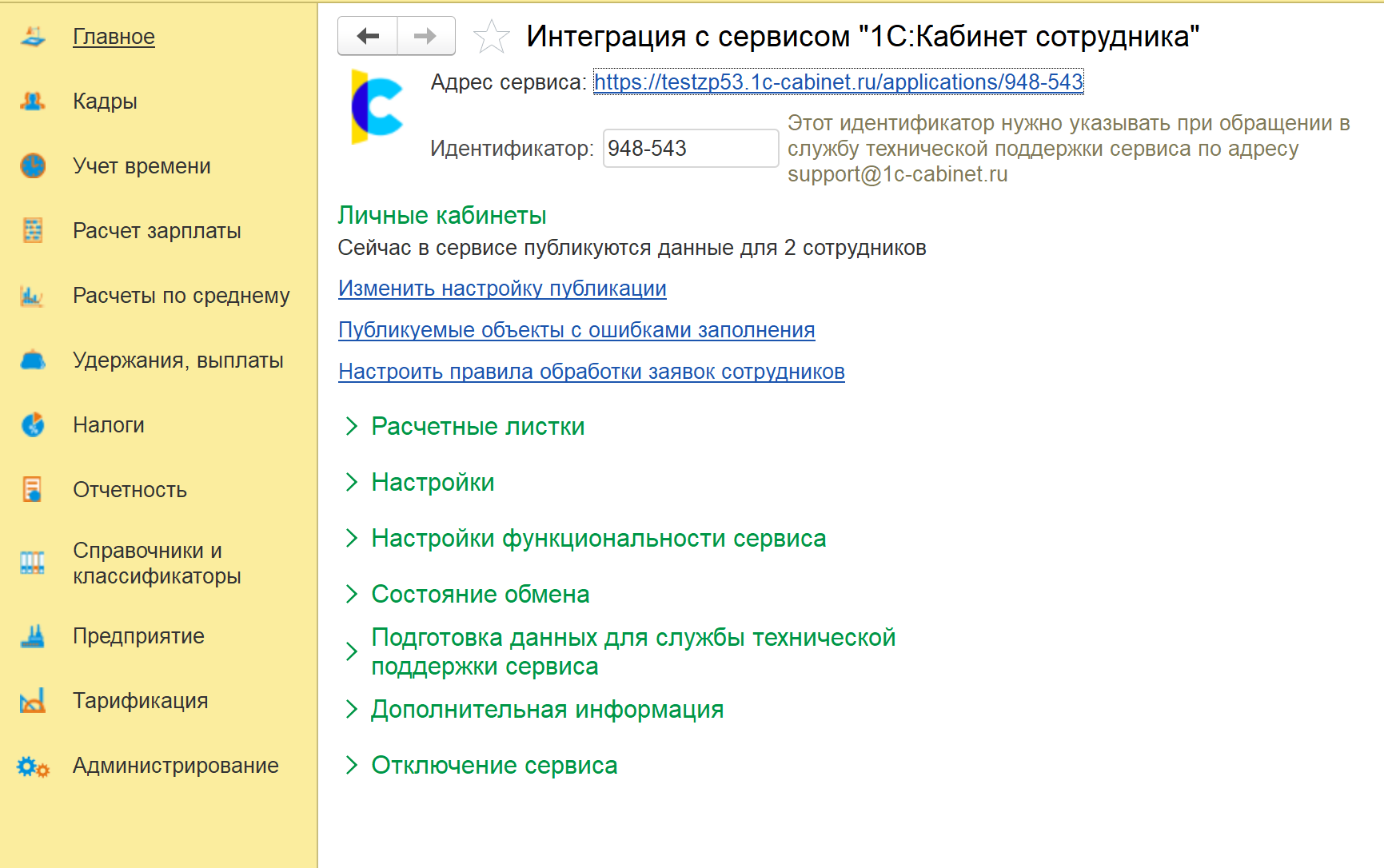The image size is (1384, 868).
Task: Click the 1С:Кабинет сотрудника logo
Action: (377, 107)
